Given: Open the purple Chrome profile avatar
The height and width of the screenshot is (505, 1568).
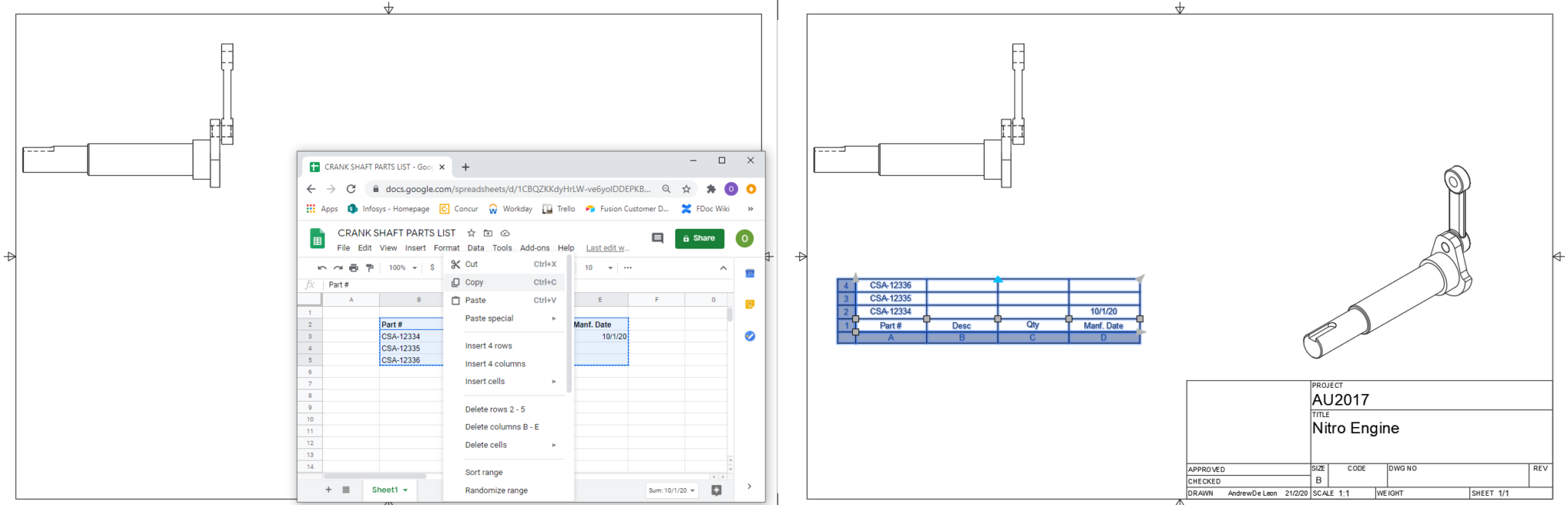Looking at the screenshot, I should [x=731, y=189].
